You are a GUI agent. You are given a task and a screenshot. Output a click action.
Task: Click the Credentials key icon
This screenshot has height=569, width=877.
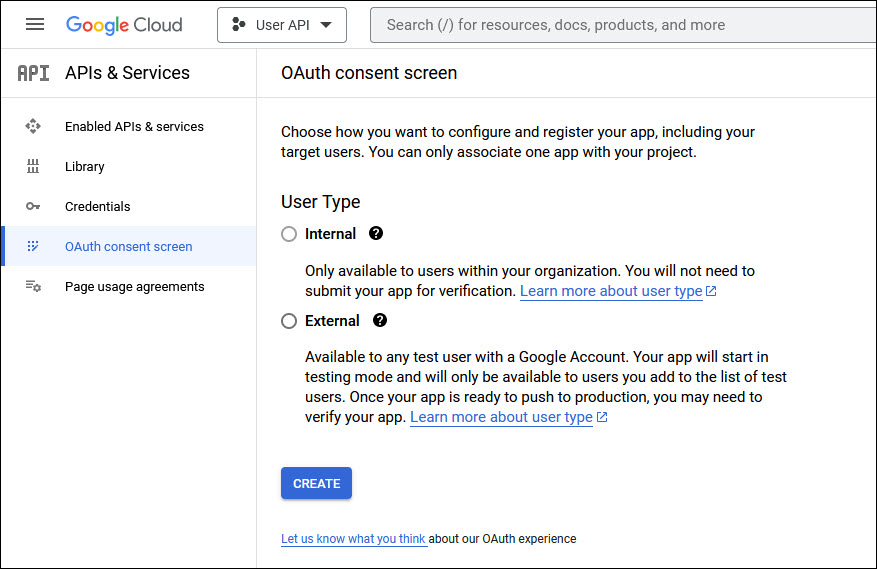33,207
